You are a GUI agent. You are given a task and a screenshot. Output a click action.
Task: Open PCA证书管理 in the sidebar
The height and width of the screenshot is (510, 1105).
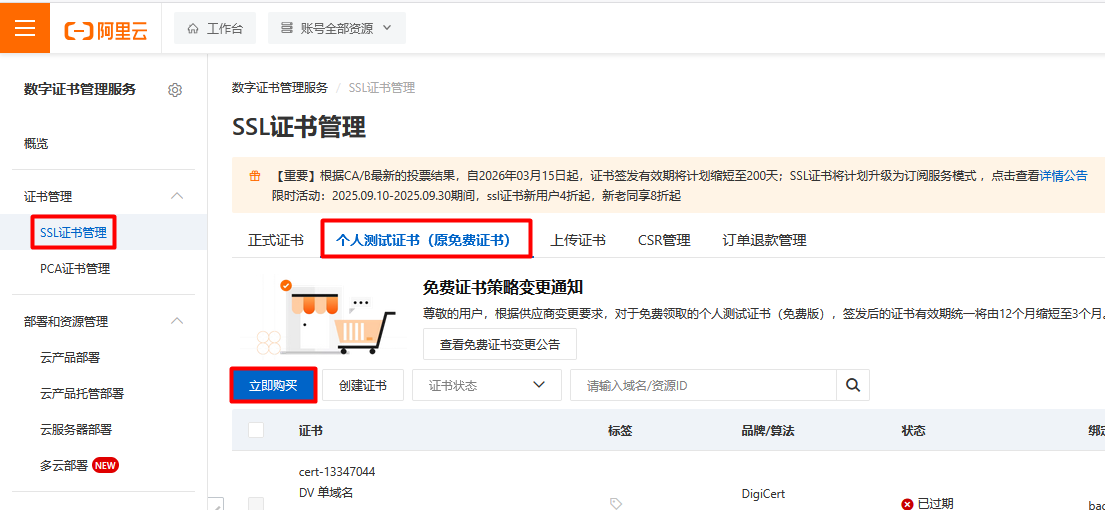(75, 268)
